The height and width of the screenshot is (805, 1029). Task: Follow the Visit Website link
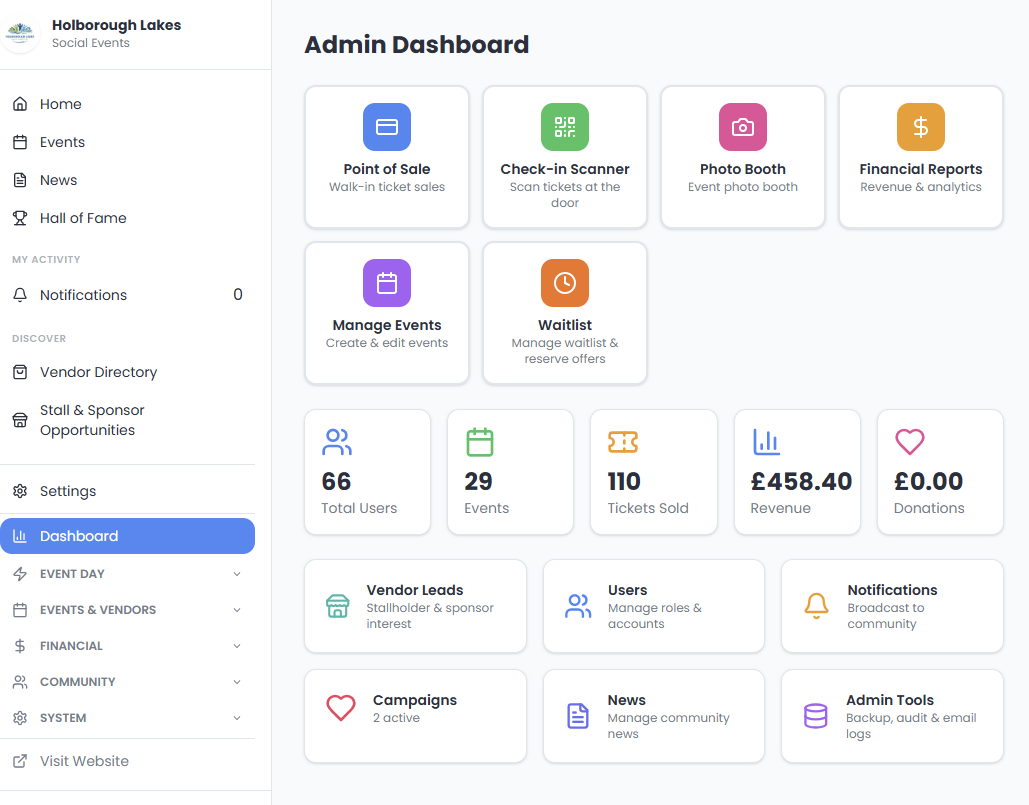(127, 761)
